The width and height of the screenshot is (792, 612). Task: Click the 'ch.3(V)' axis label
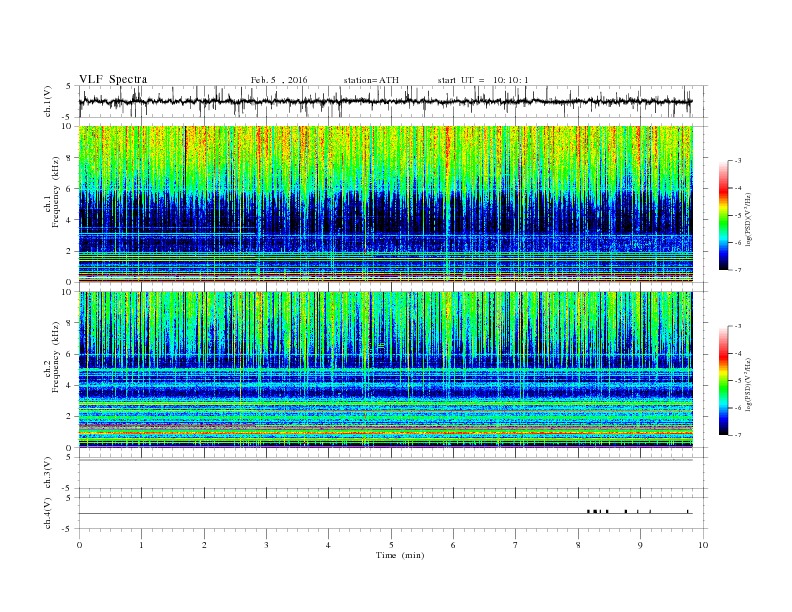coord(48,473)
